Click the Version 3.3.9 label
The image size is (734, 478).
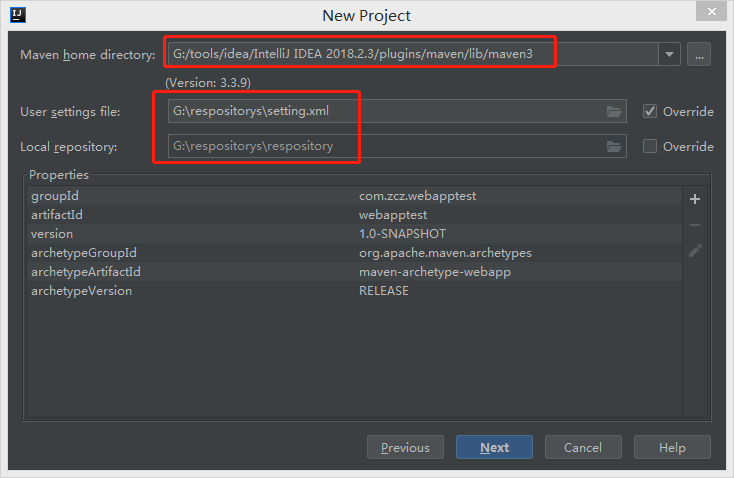click(208, 83)
